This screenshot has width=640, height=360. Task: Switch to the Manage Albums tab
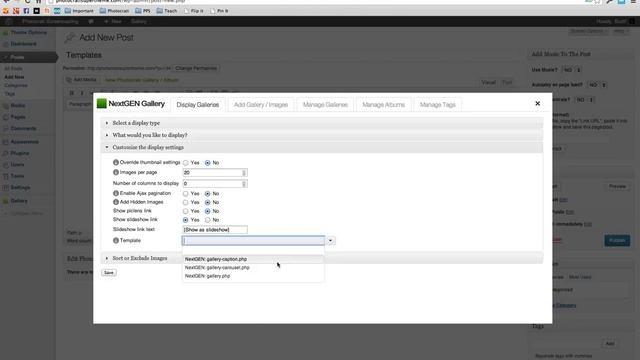[384, 105]
